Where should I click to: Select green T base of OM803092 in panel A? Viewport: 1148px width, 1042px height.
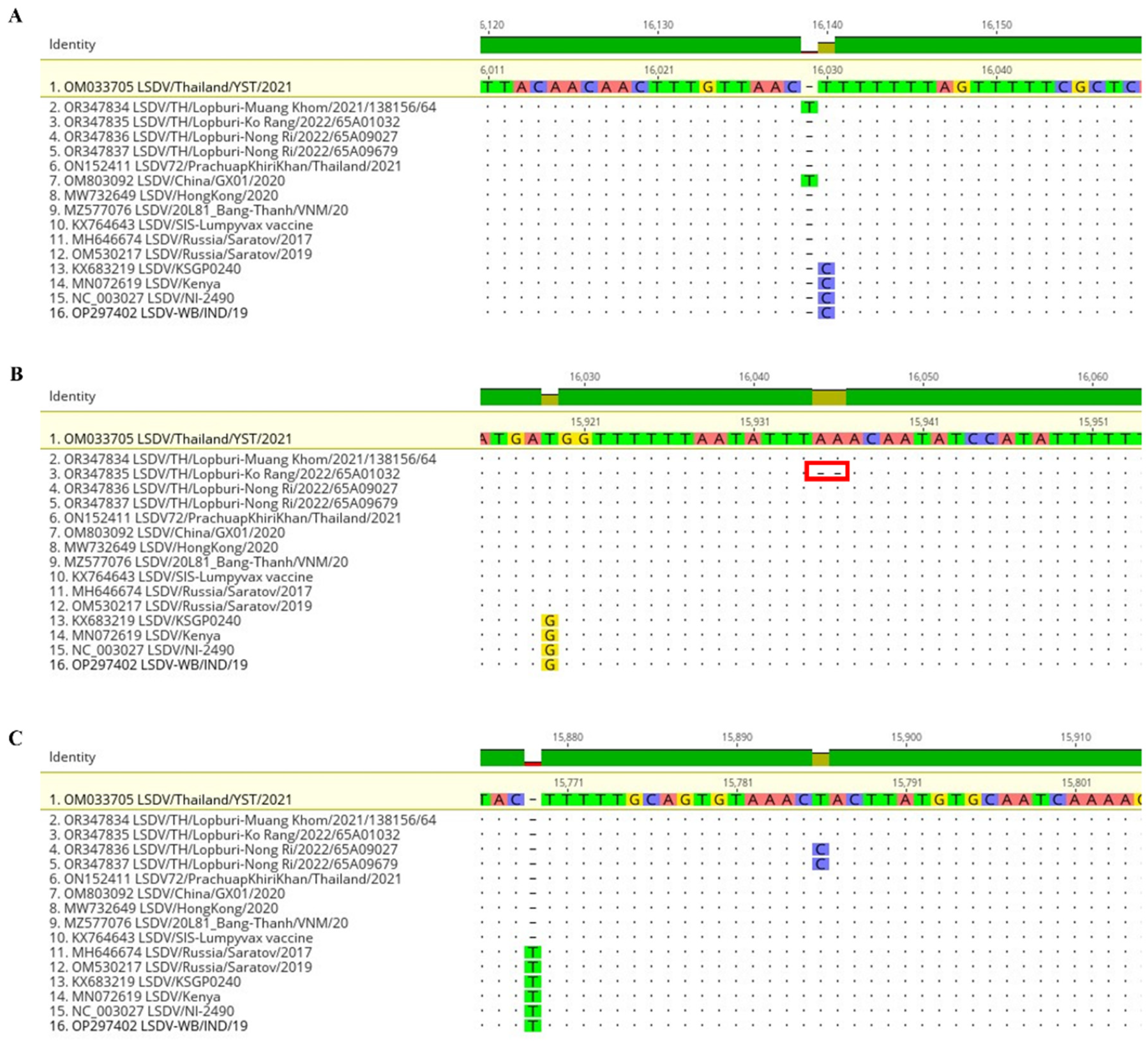[x=809, y=181]
